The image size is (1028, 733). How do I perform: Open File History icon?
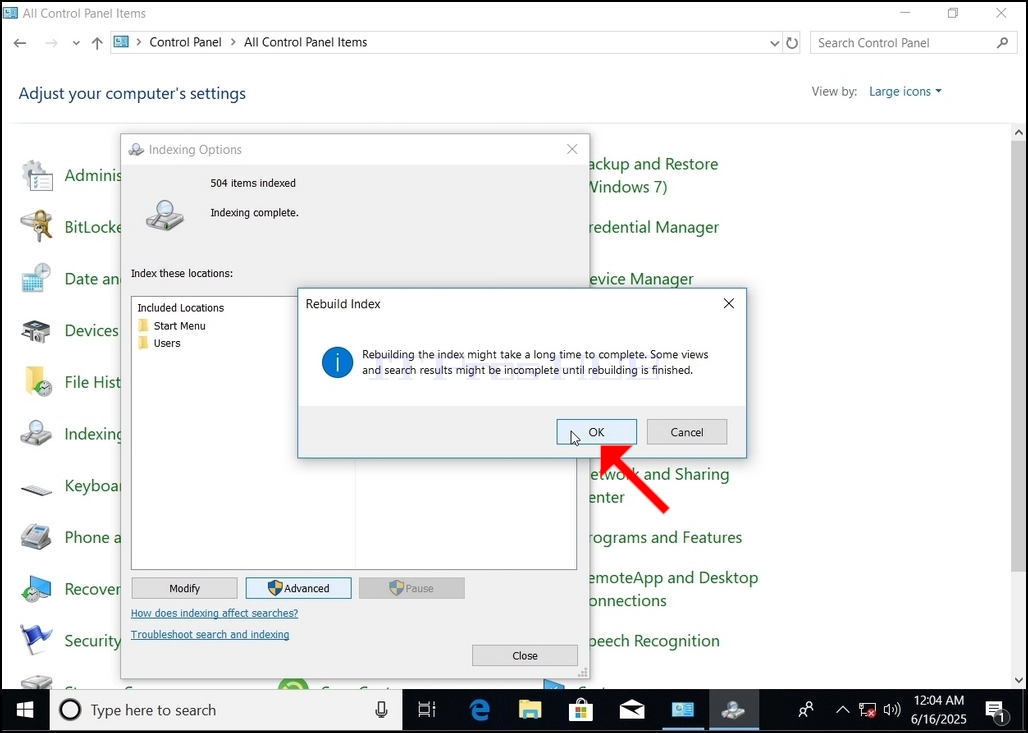[37, 382]
